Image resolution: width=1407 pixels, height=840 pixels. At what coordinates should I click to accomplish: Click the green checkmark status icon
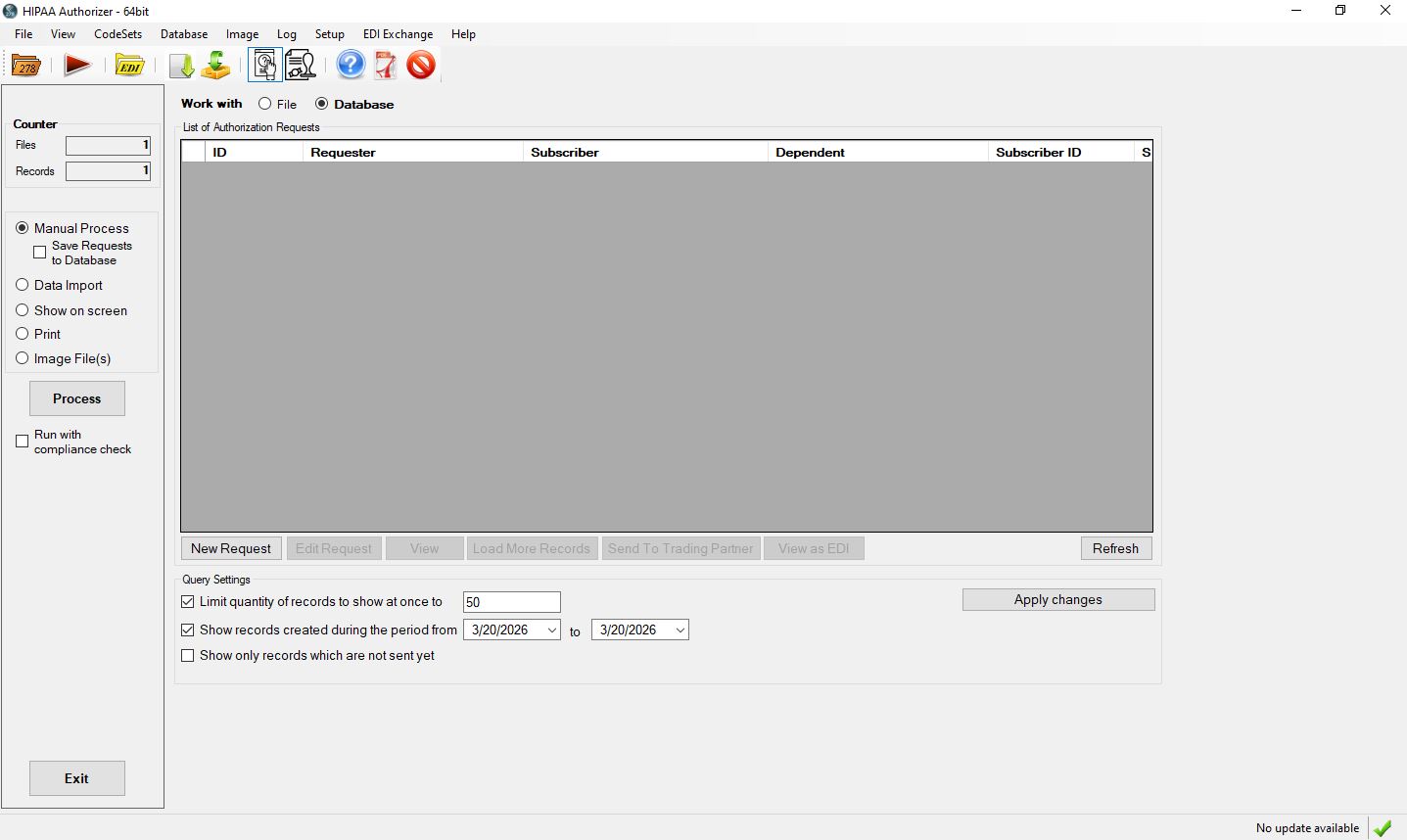[1383, 828]
